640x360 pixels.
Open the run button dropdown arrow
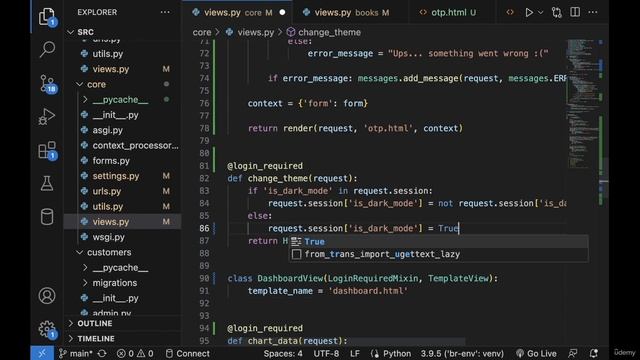[541, 13]
